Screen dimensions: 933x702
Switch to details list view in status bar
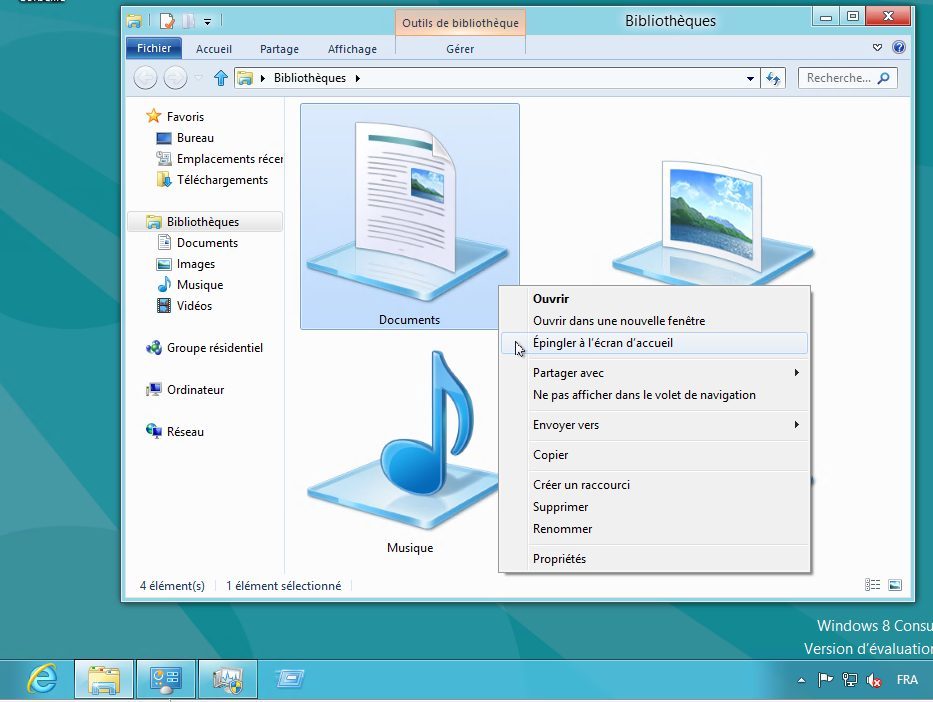pos(873,586)
